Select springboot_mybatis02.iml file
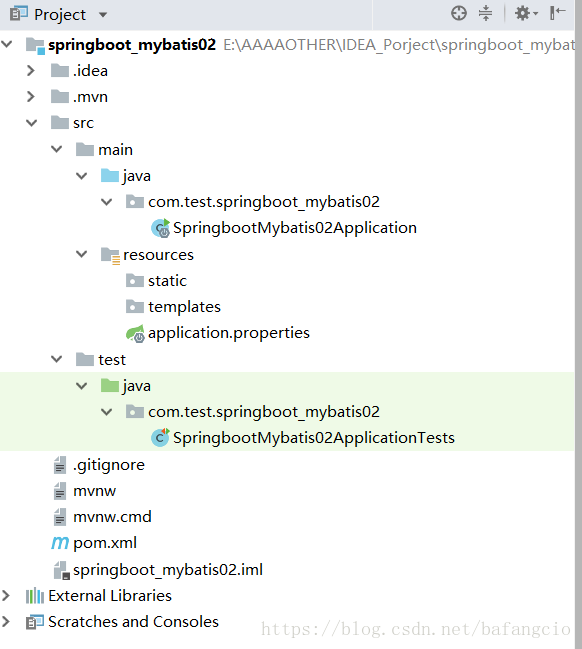The height and width of the screenshot is (649, 582). click(x=168, y=570)
